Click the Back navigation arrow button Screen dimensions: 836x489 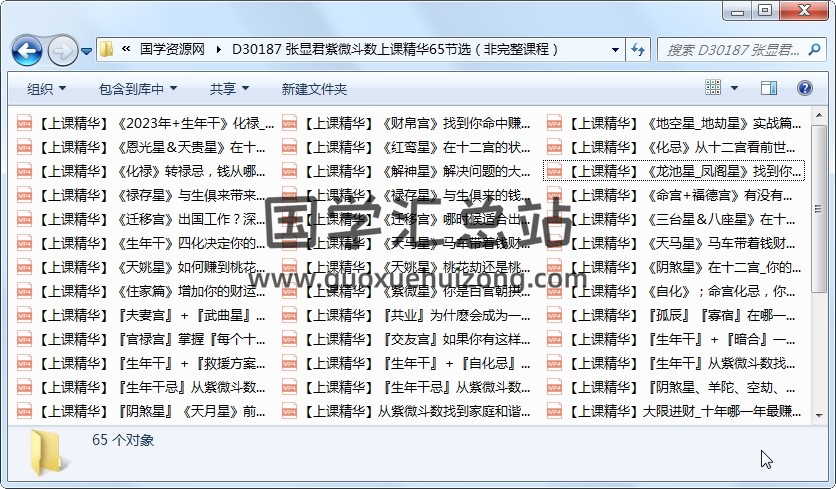click(x=27, y=50)
